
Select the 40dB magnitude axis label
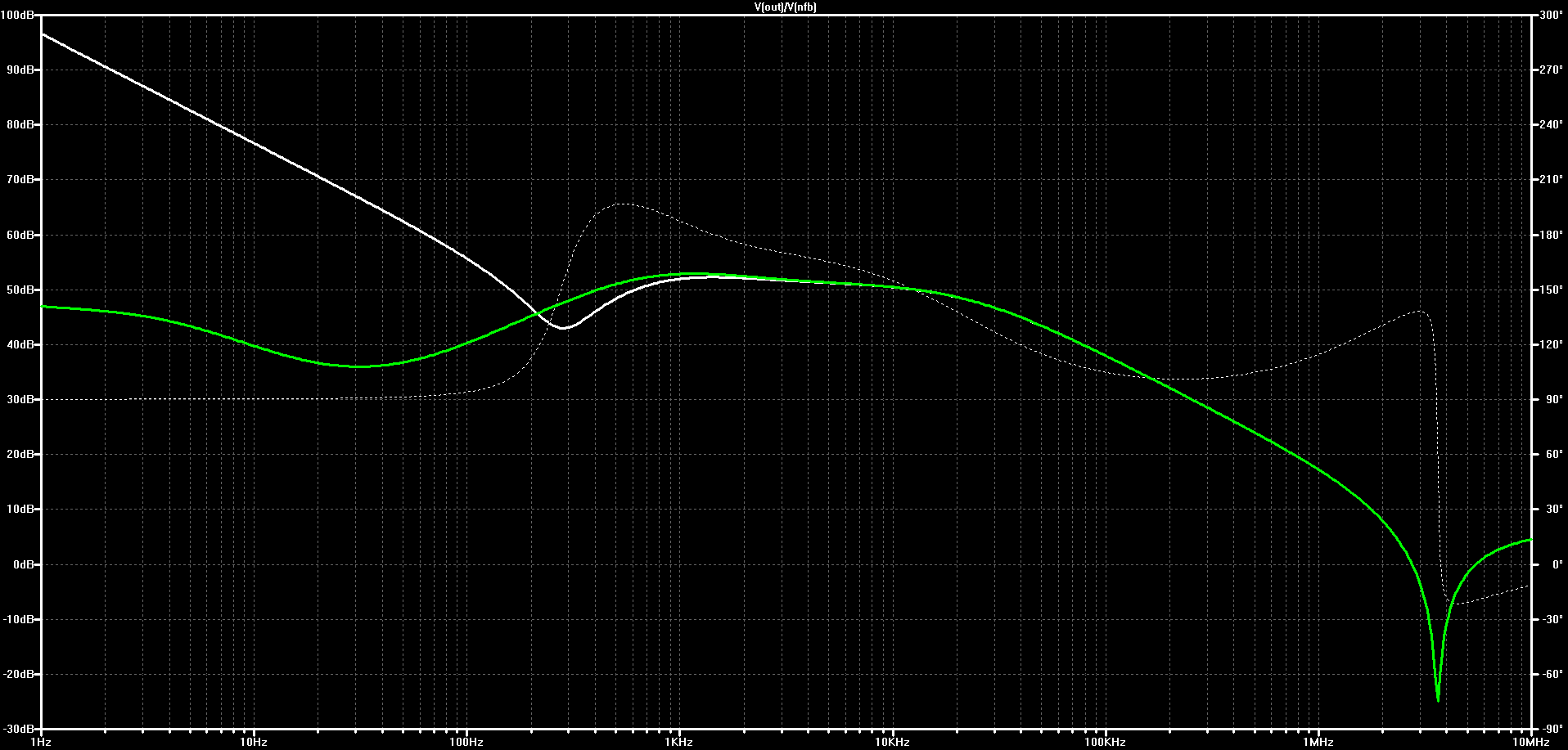click(x=20, y=344)
